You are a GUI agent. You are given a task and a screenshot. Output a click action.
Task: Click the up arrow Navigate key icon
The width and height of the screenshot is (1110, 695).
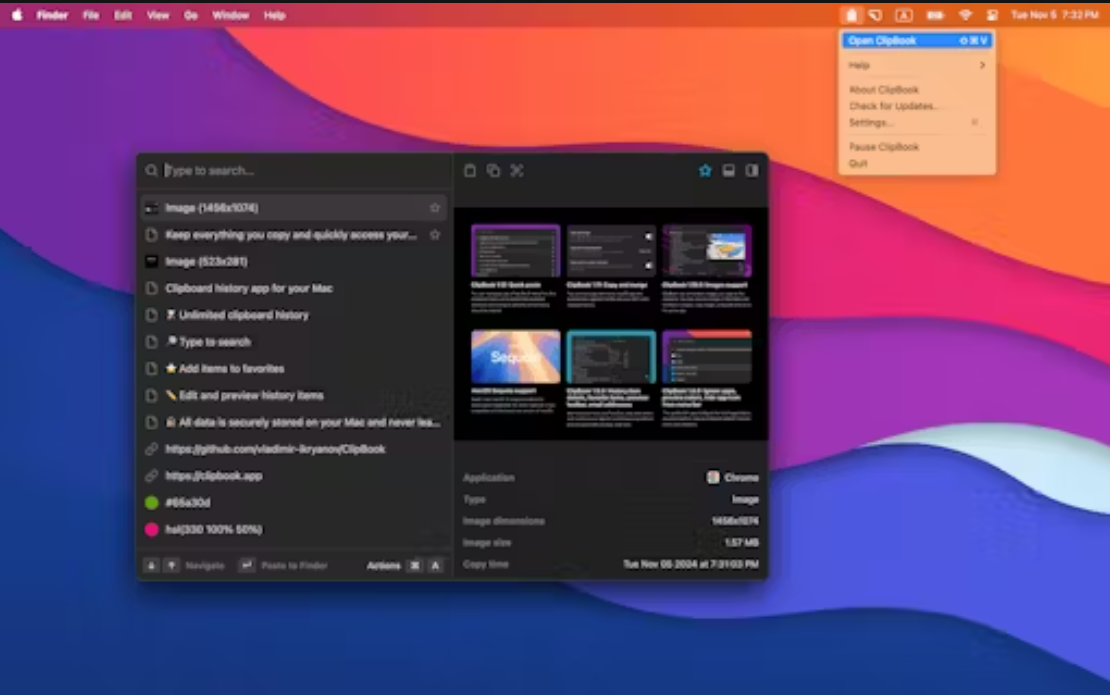(171, 565)
